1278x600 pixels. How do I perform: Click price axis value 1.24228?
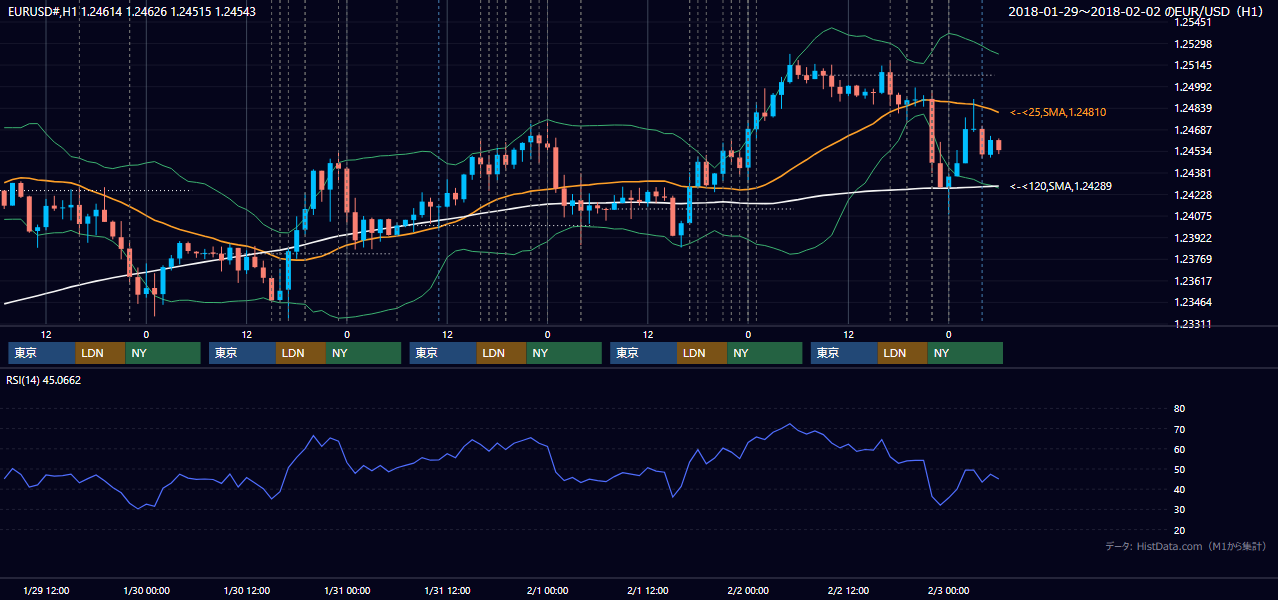[x=1193, y=195]
